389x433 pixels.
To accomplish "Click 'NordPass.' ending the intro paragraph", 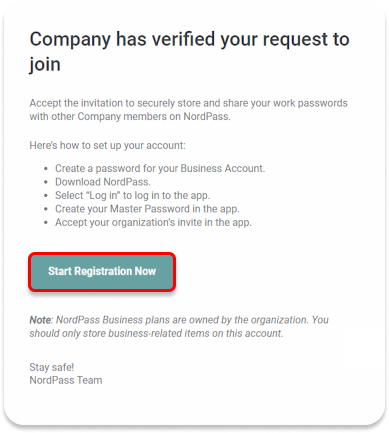I will 207,116.
